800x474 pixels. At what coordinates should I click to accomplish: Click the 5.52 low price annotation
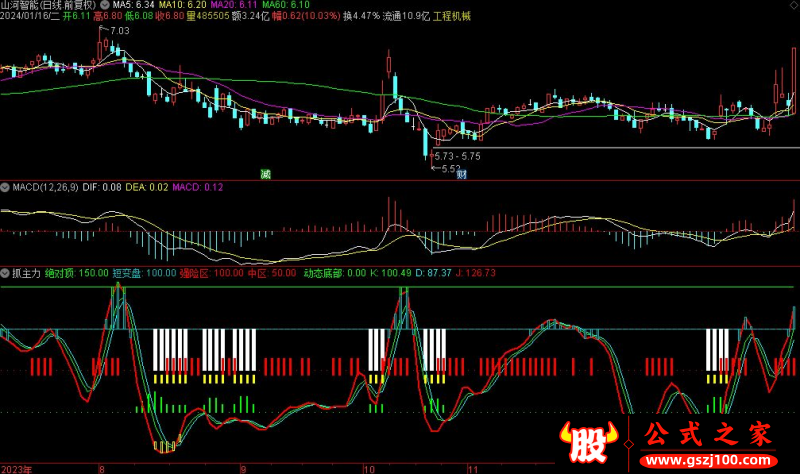coord(451,168)
